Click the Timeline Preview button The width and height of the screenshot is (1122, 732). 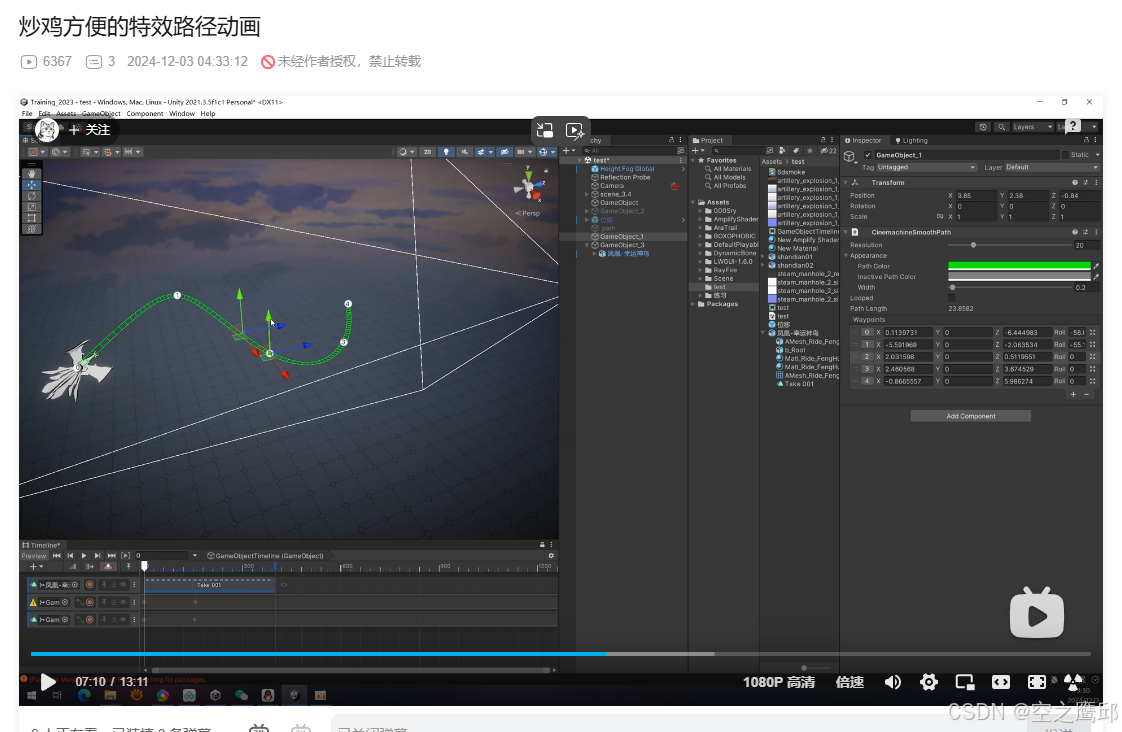point(34,556)
